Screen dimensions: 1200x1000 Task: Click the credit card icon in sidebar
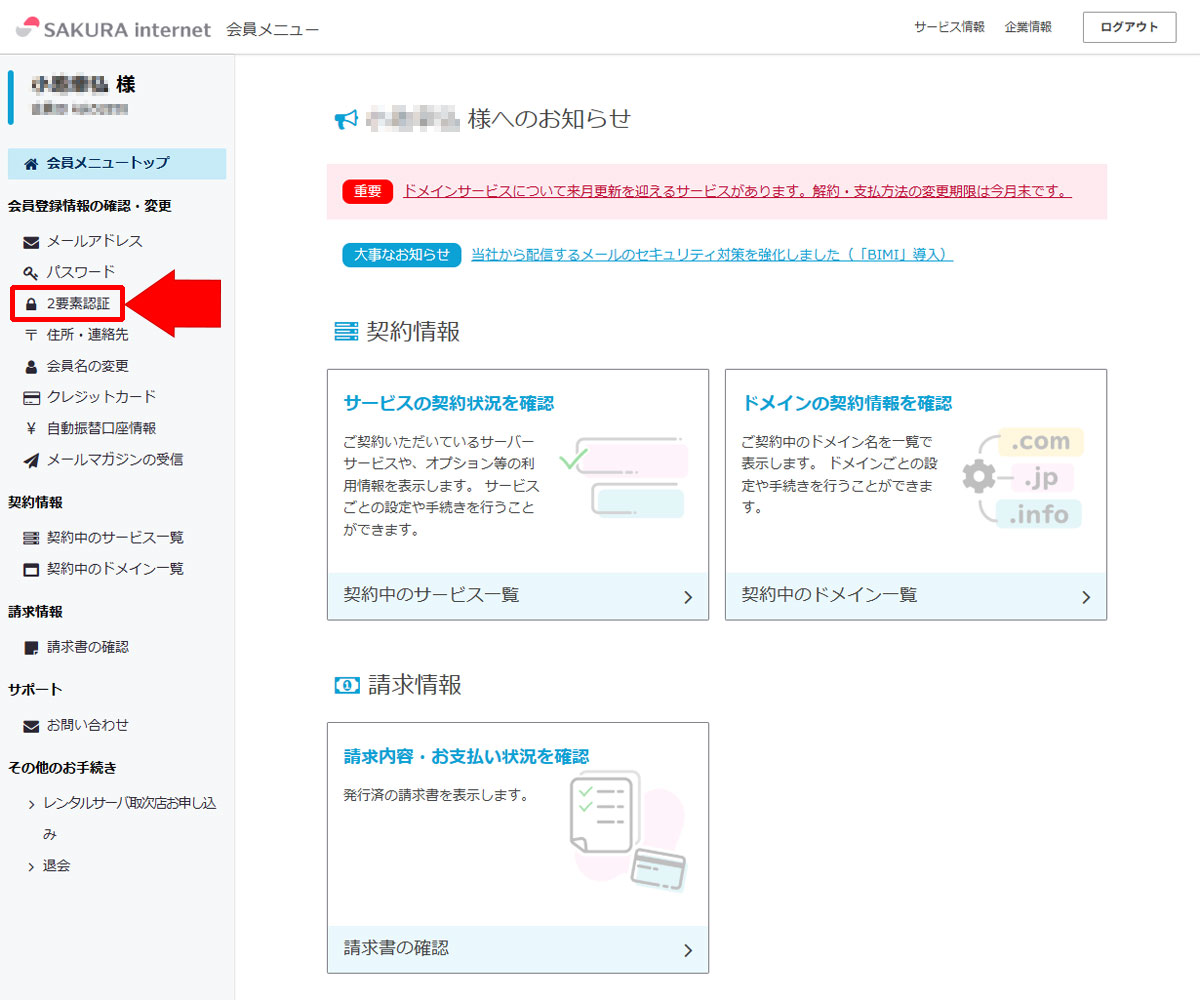[31, 398]
